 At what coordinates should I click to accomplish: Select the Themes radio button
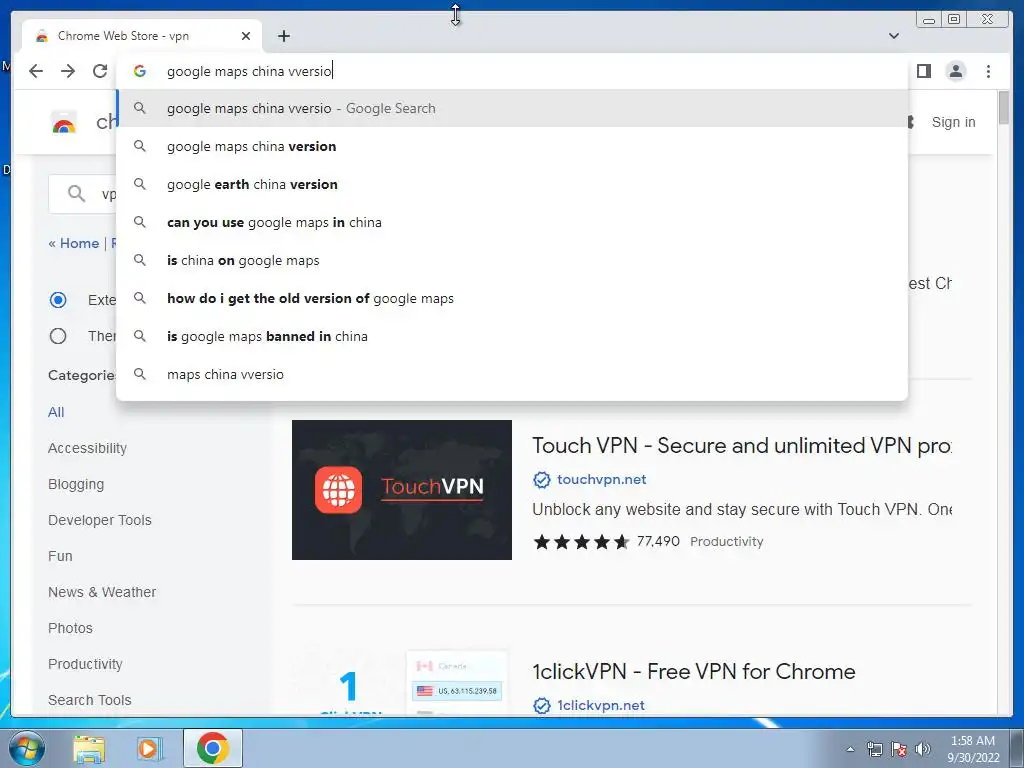coord(58,336)
